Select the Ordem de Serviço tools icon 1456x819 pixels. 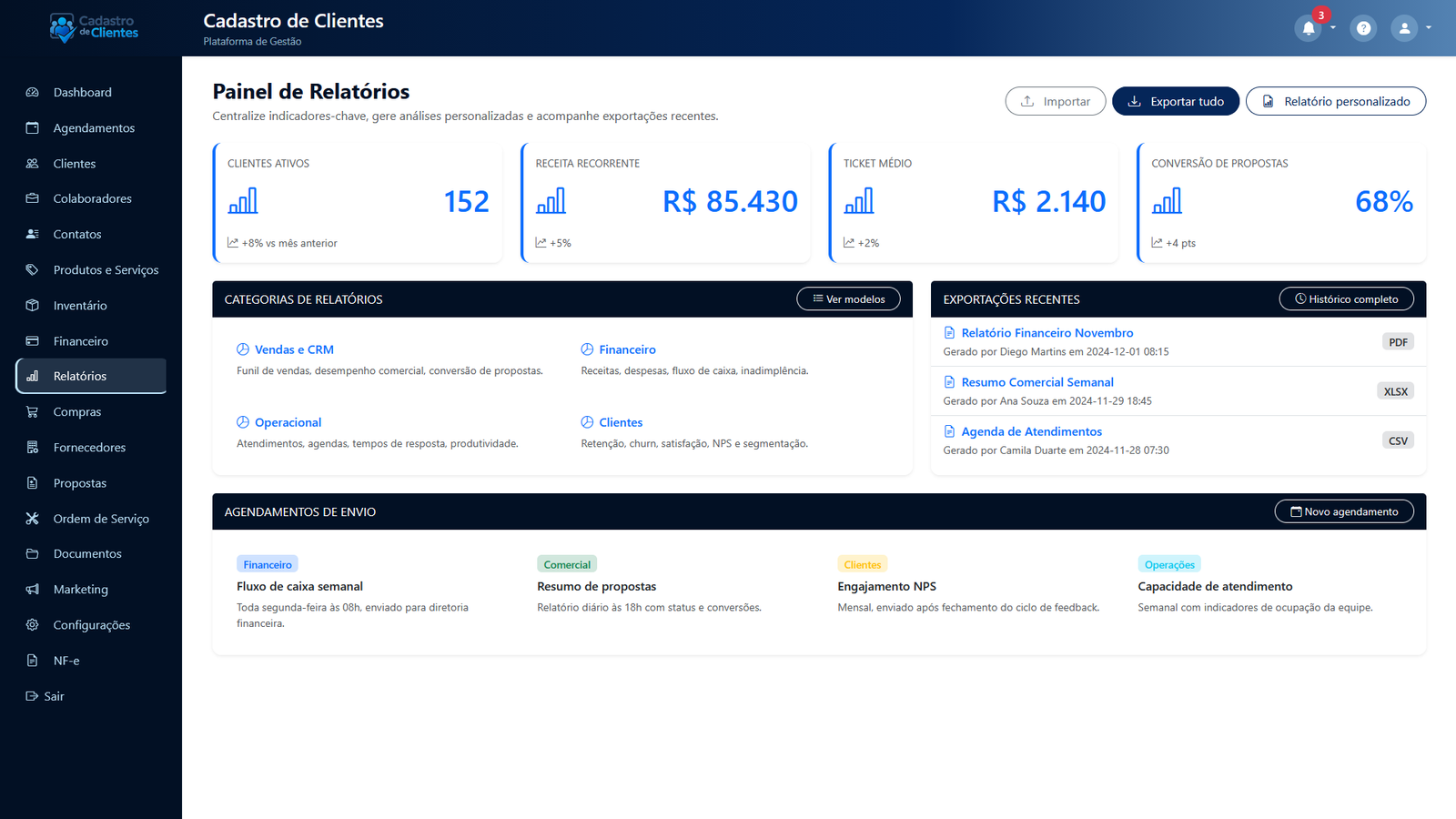[x=33, y=518]
